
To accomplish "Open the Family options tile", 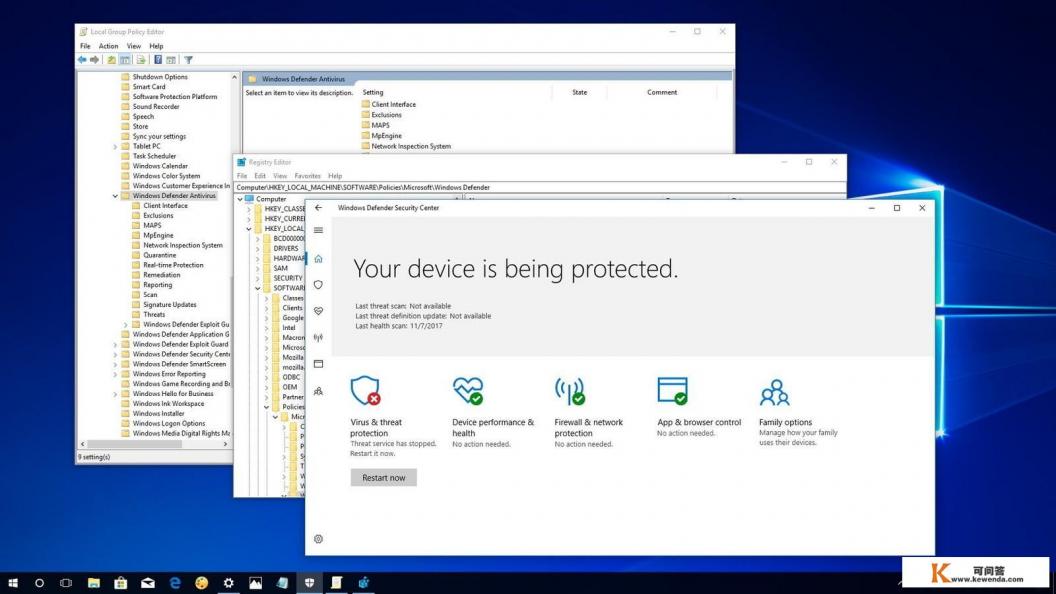I will (x=799, y=411).
